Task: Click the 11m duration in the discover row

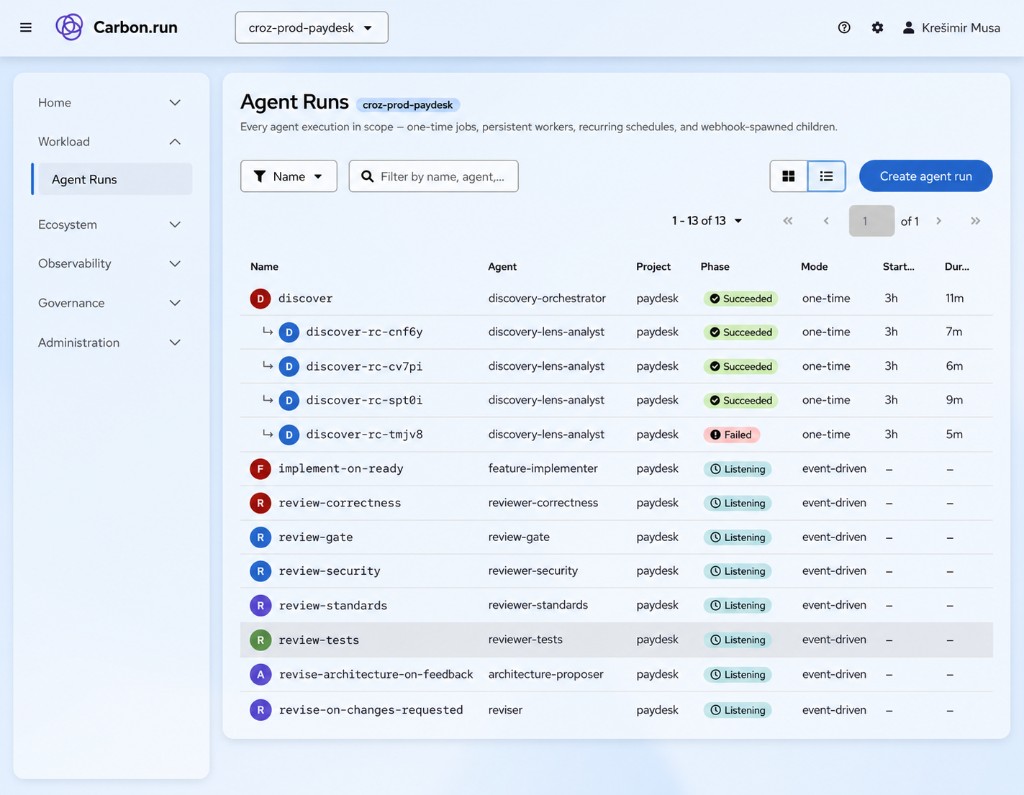Action: click(954, 299)
